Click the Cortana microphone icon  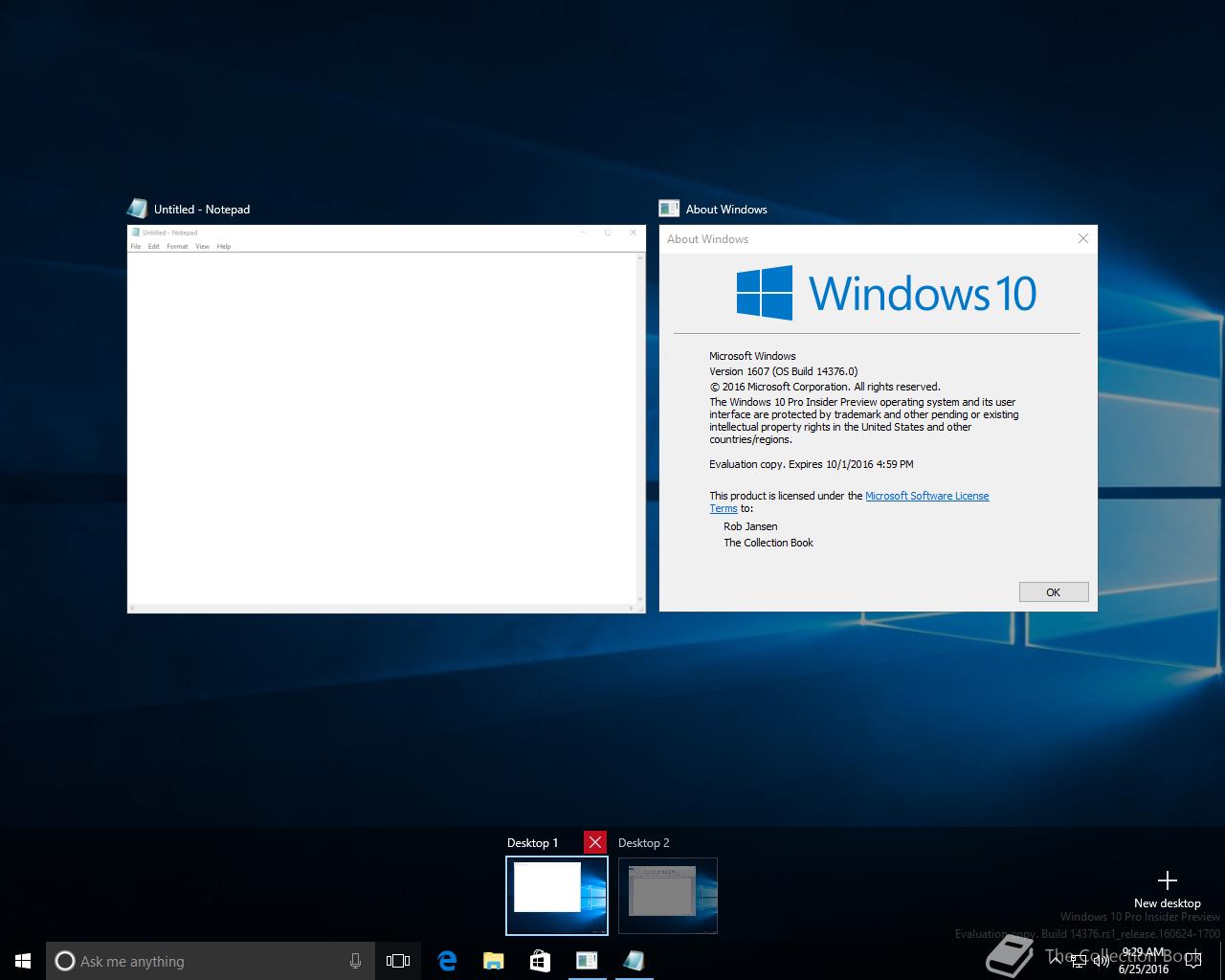click(x=355, y=961)
